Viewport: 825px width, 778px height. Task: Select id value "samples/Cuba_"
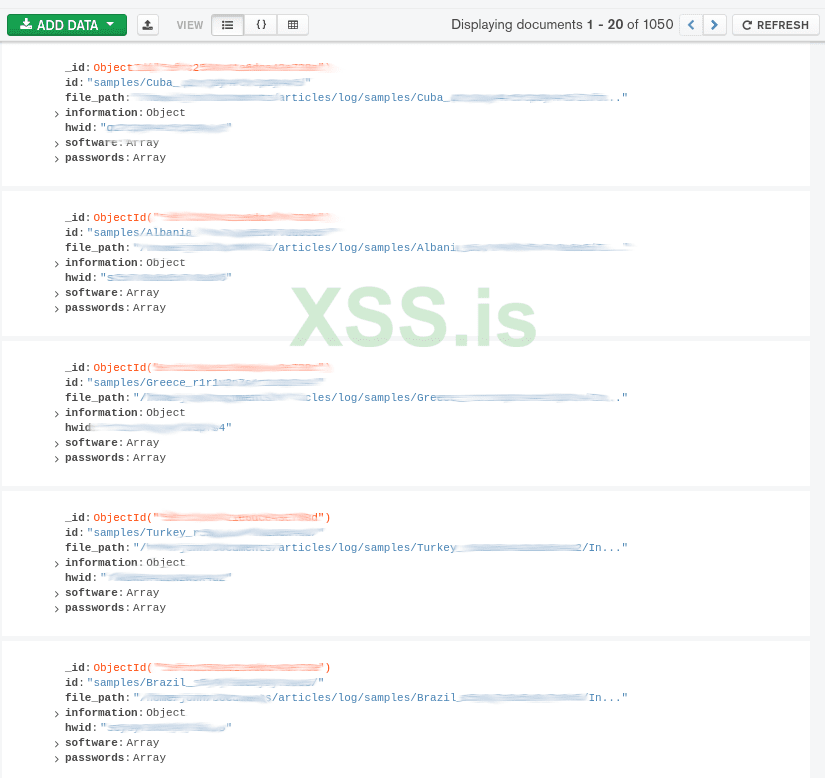click(199, 83)
